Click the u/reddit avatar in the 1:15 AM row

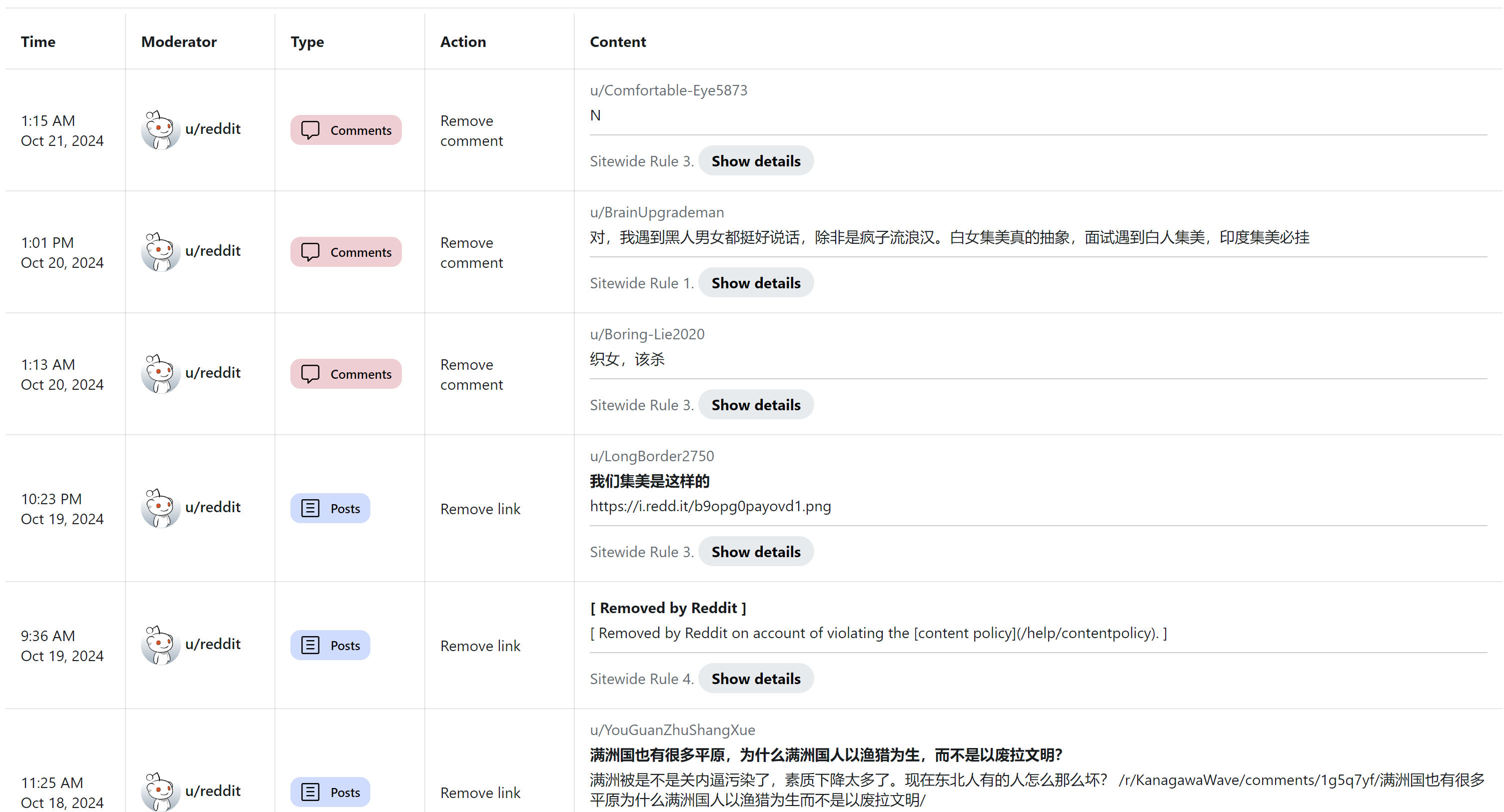click(x=160, y=129)
